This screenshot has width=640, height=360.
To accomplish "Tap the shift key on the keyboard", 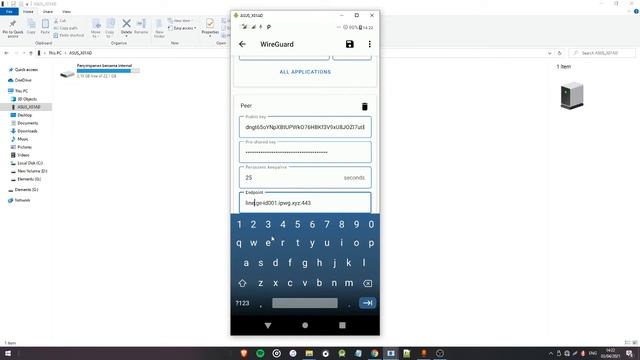I will (x=242, y=283).
